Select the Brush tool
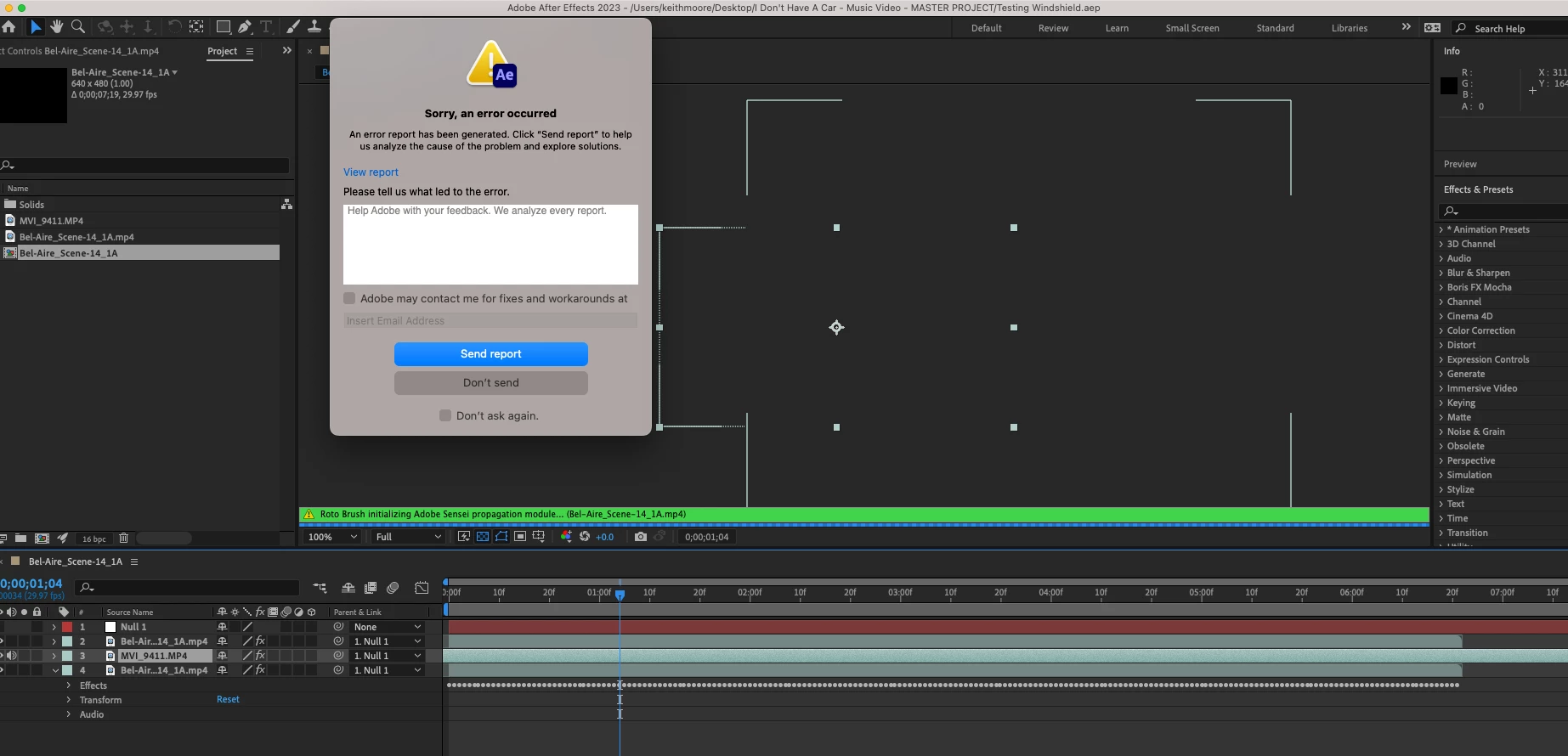The image size is (1568, 756). (293, 27)
